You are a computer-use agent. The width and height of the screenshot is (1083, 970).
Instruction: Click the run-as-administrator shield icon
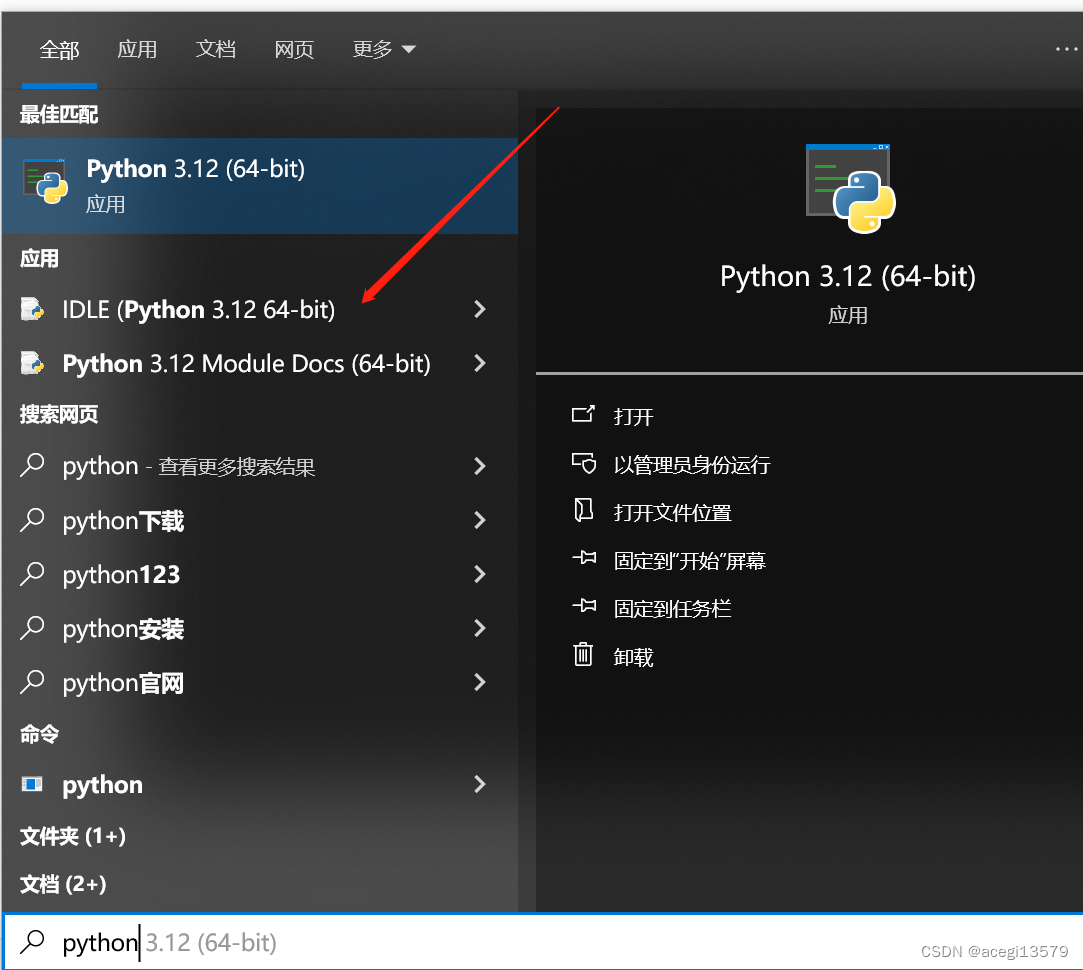(x=584, y=463)
